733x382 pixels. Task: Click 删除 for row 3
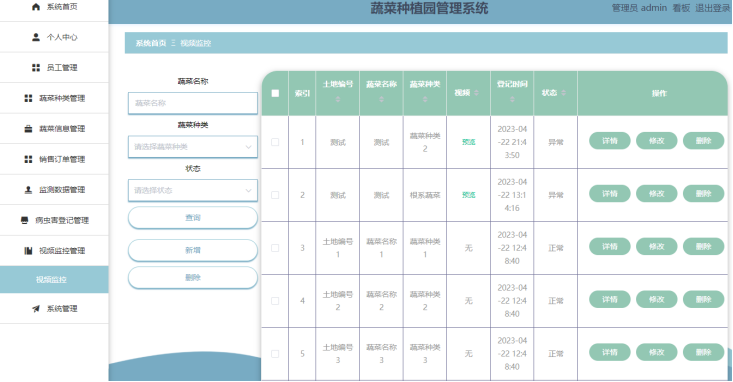pos(703,246)
